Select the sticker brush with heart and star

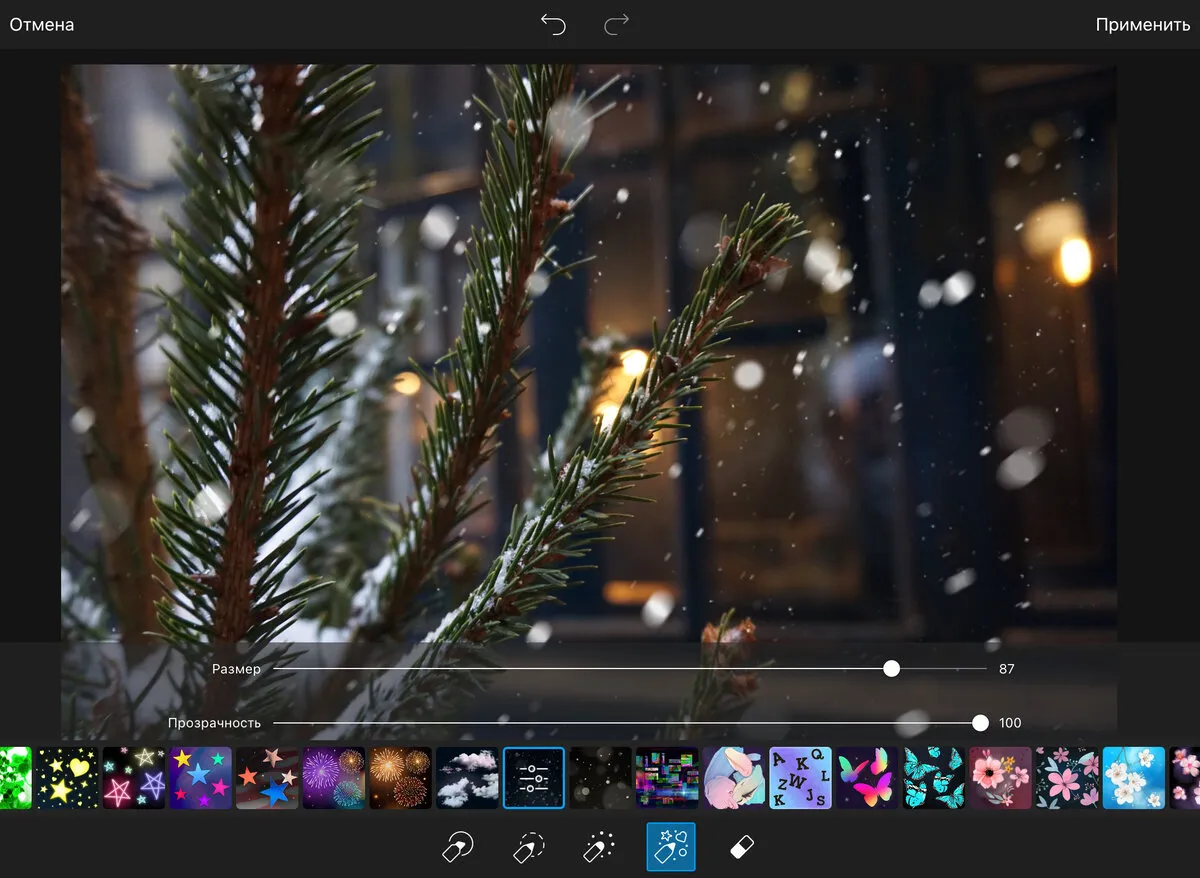[671, 848]
